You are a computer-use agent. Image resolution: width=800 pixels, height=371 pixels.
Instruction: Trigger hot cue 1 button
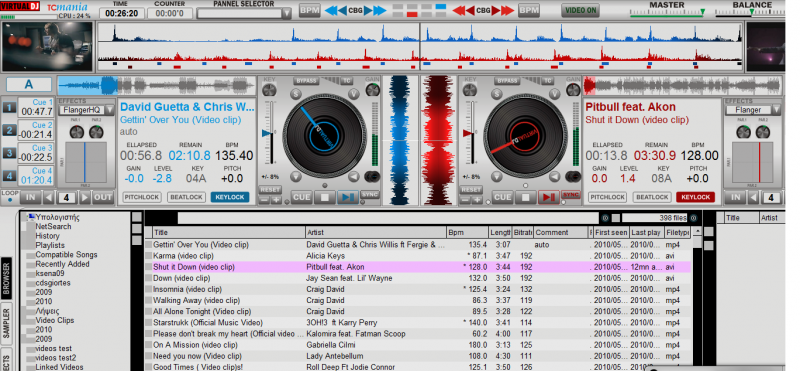(9, 107)
